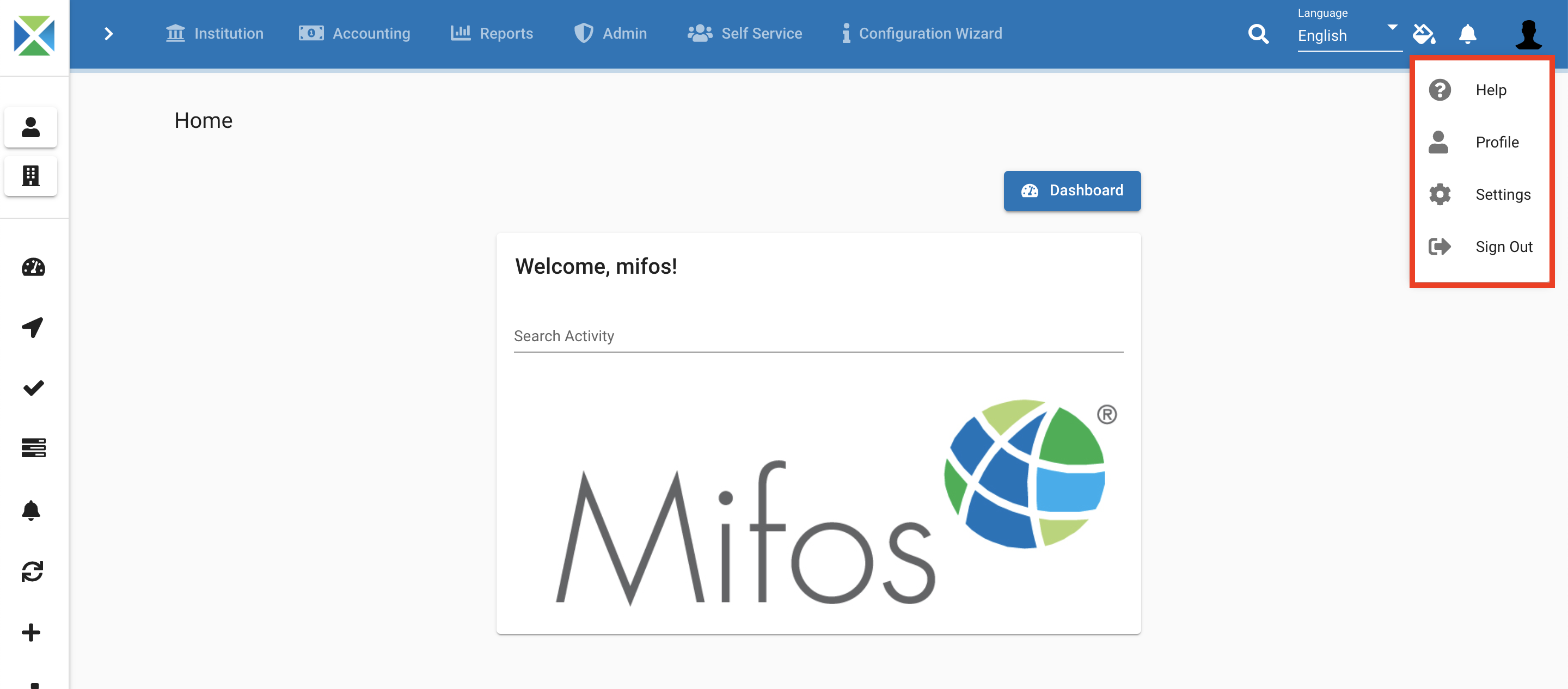1568x689 pixels.
Task: Expand the navigation sidebar with chevron arrow
Action: (x=108, y=34)
